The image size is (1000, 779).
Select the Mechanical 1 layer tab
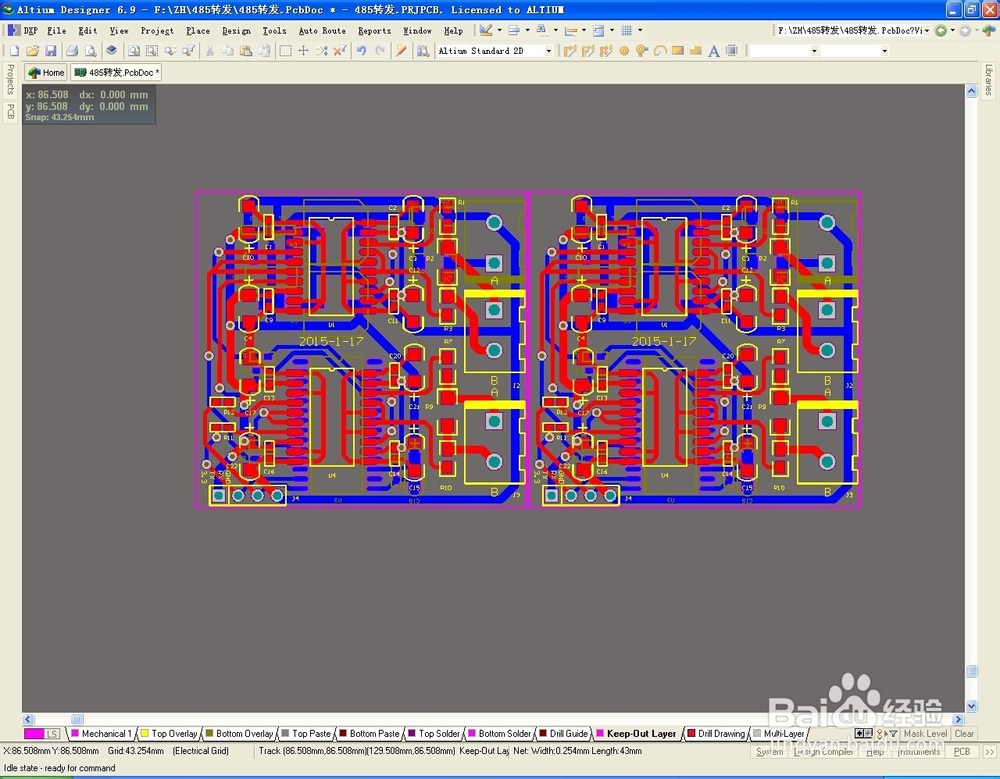[101, 734]
